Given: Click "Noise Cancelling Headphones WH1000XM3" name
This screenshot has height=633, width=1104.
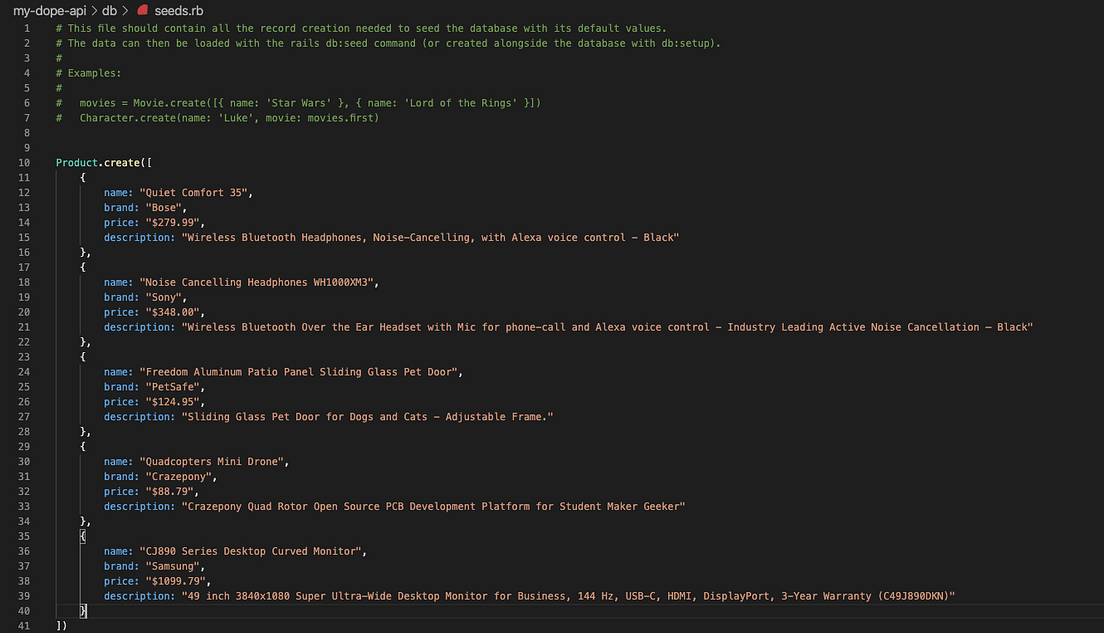Looking at the screenshot, I should click(256, 282).
